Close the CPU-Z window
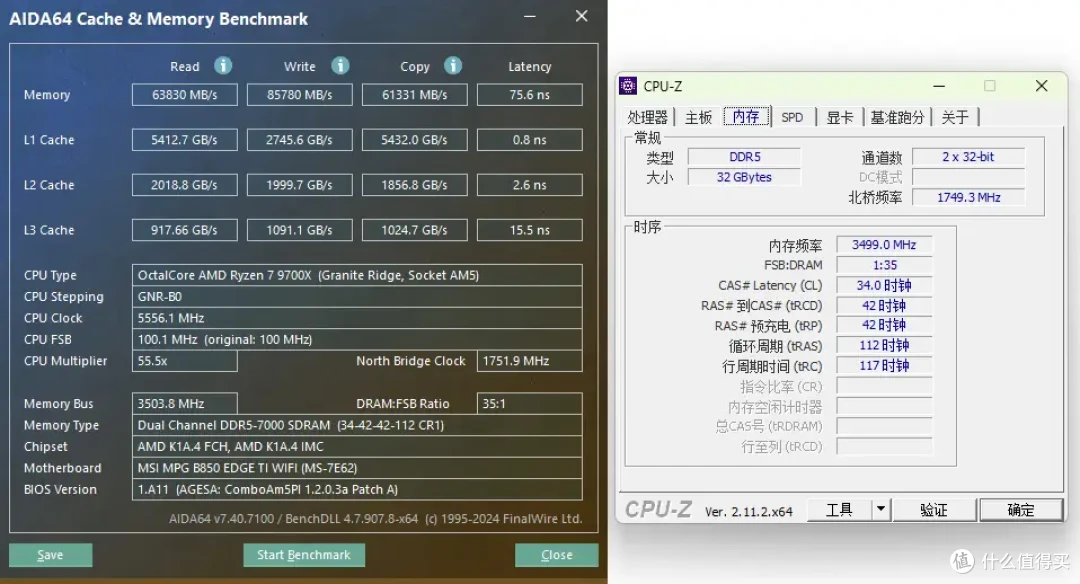Image resolution: width=1080 pixels, height=584 pixels. coord(1041,86)
